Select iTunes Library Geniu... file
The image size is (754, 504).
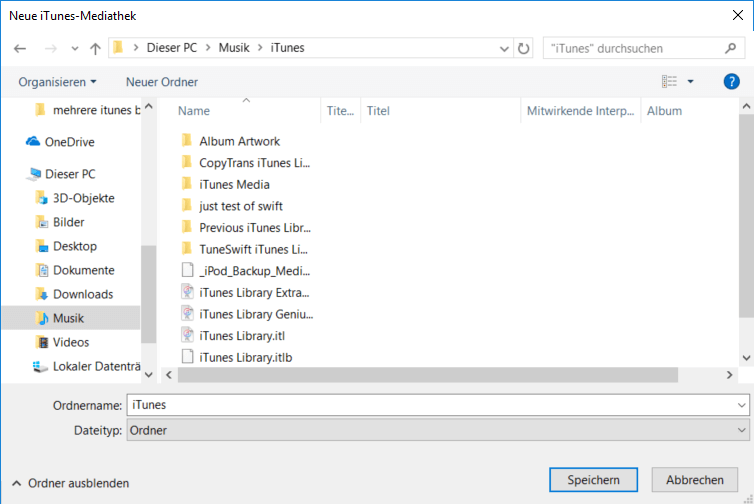247,314
